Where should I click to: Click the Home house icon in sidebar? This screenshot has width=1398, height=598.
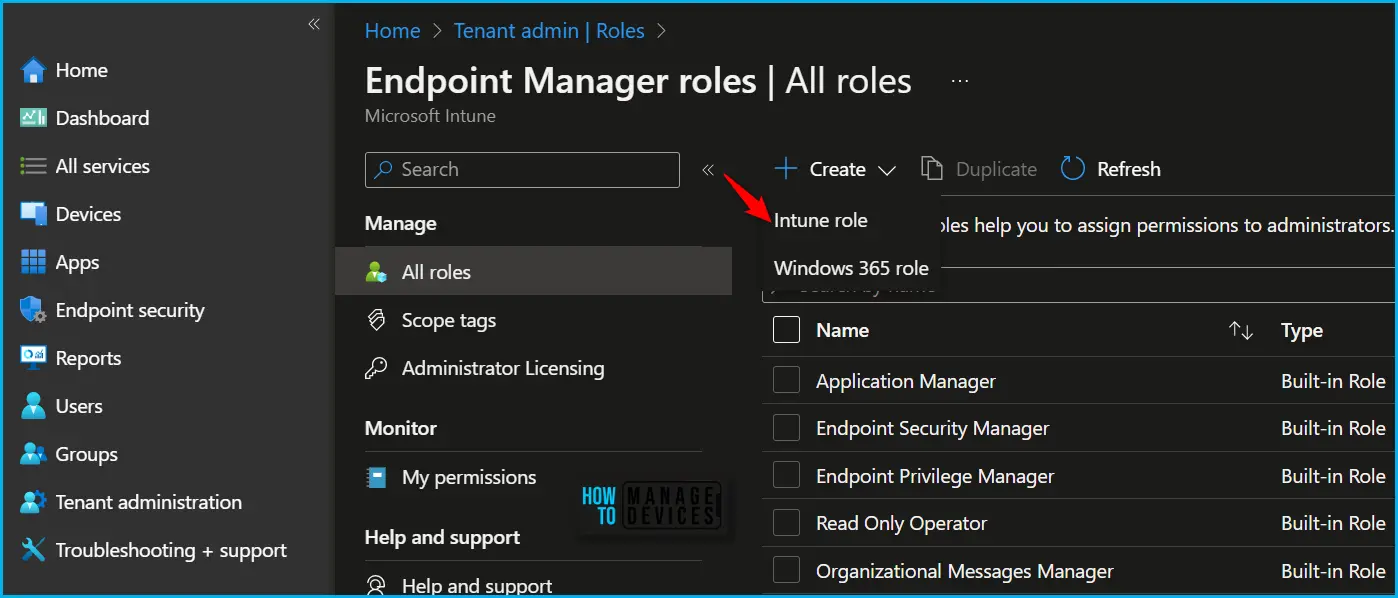pos(33,71)
